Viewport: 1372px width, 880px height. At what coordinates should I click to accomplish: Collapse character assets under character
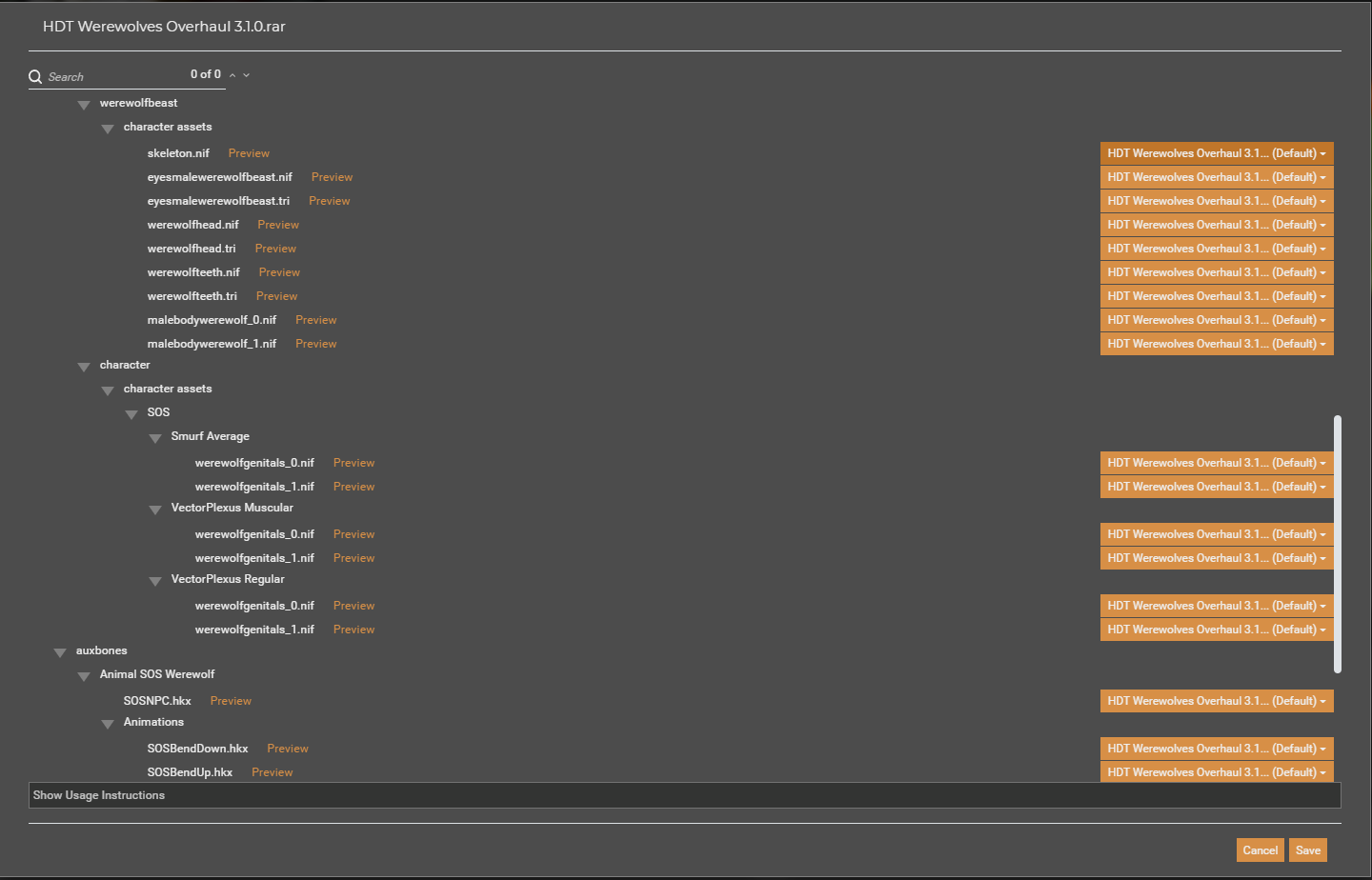coord(108,390)
